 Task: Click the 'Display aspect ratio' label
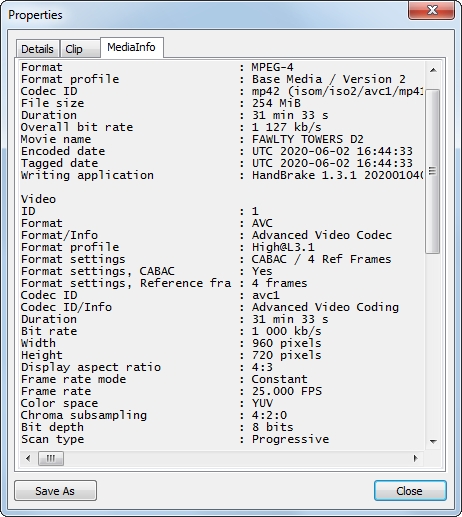91,367
